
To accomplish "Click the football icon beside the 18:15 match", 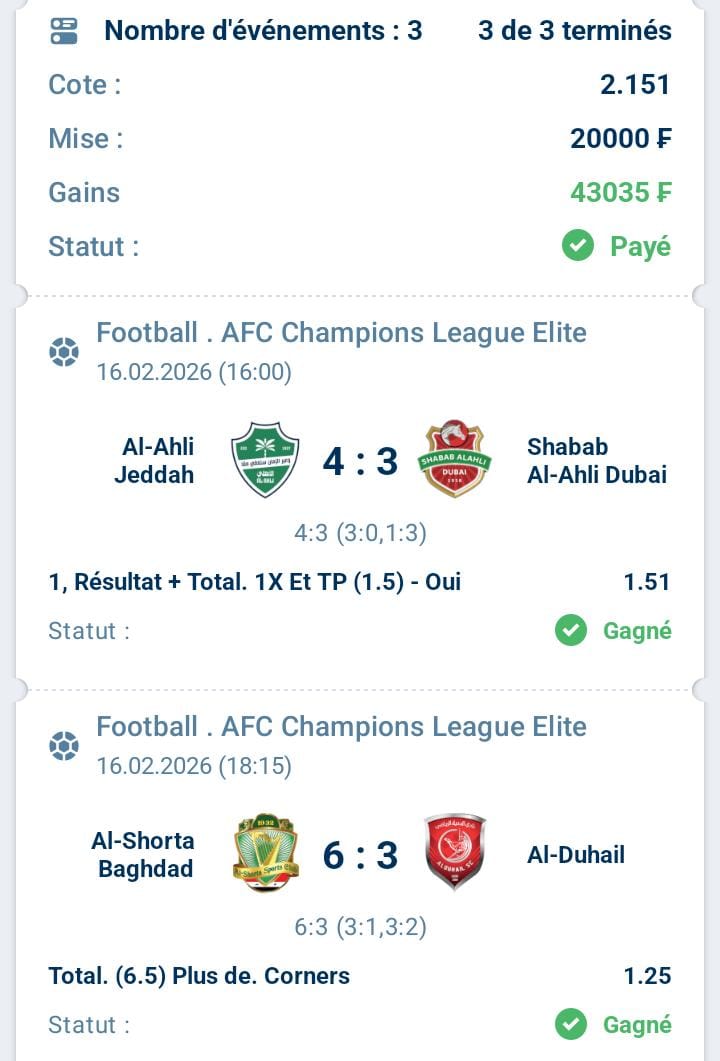I will pyautogui.click(x=64, y=746).
